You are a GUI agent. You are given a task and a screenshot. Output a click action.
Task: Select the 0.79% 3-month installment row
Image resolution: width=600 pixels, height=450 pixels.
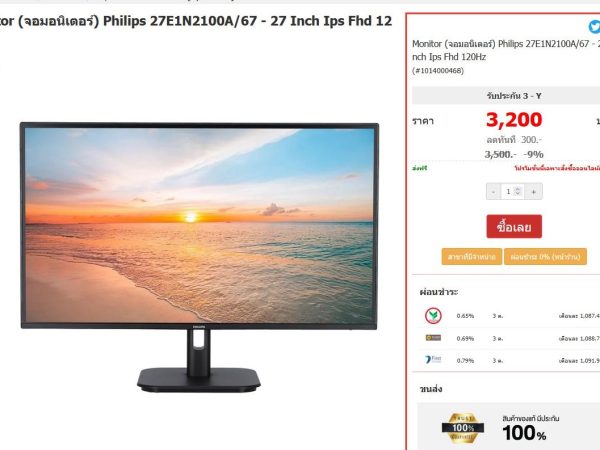509,360
